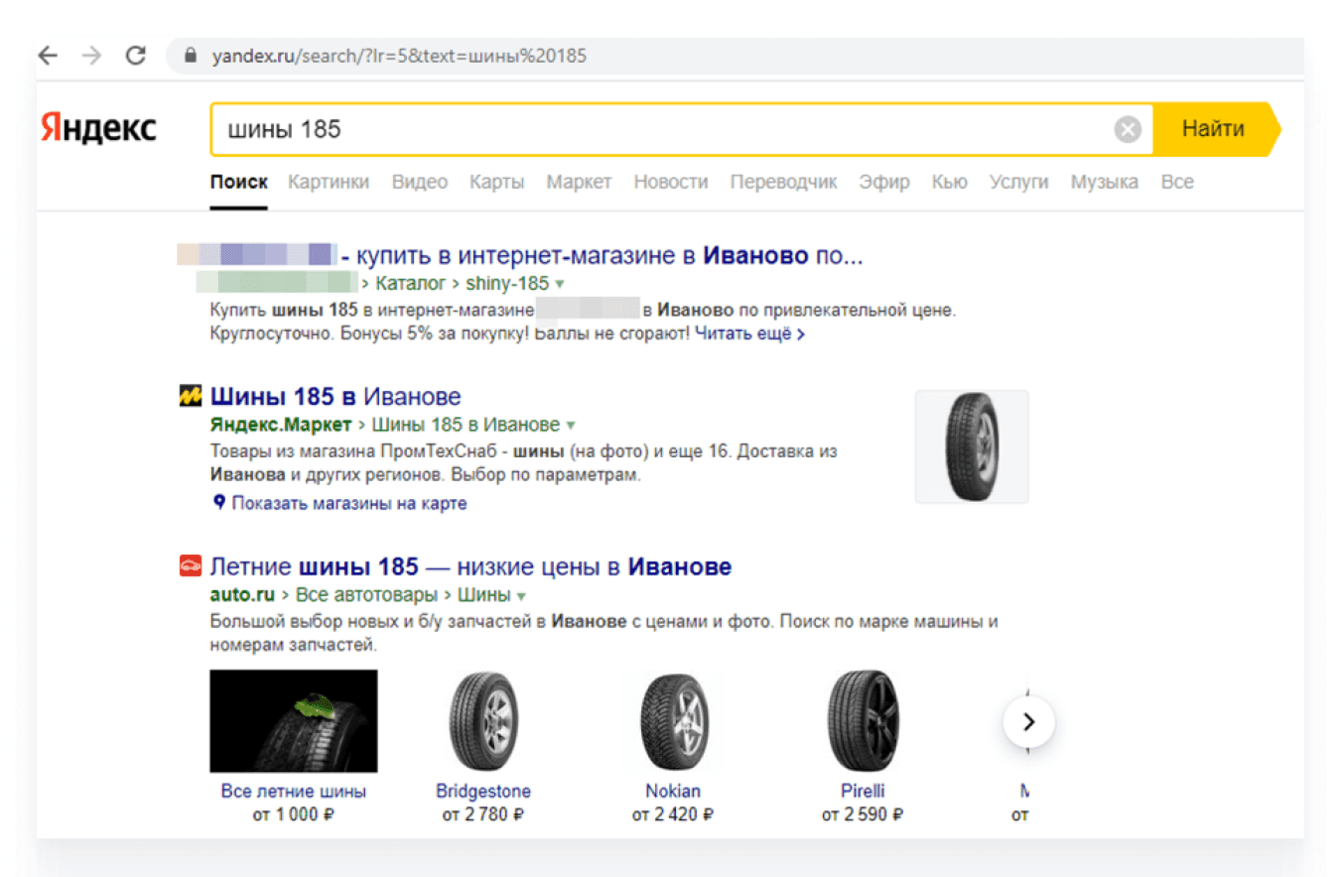Open the Переводчик tab
Viewport: 1340px width, 877px height.
click(784, 182)
